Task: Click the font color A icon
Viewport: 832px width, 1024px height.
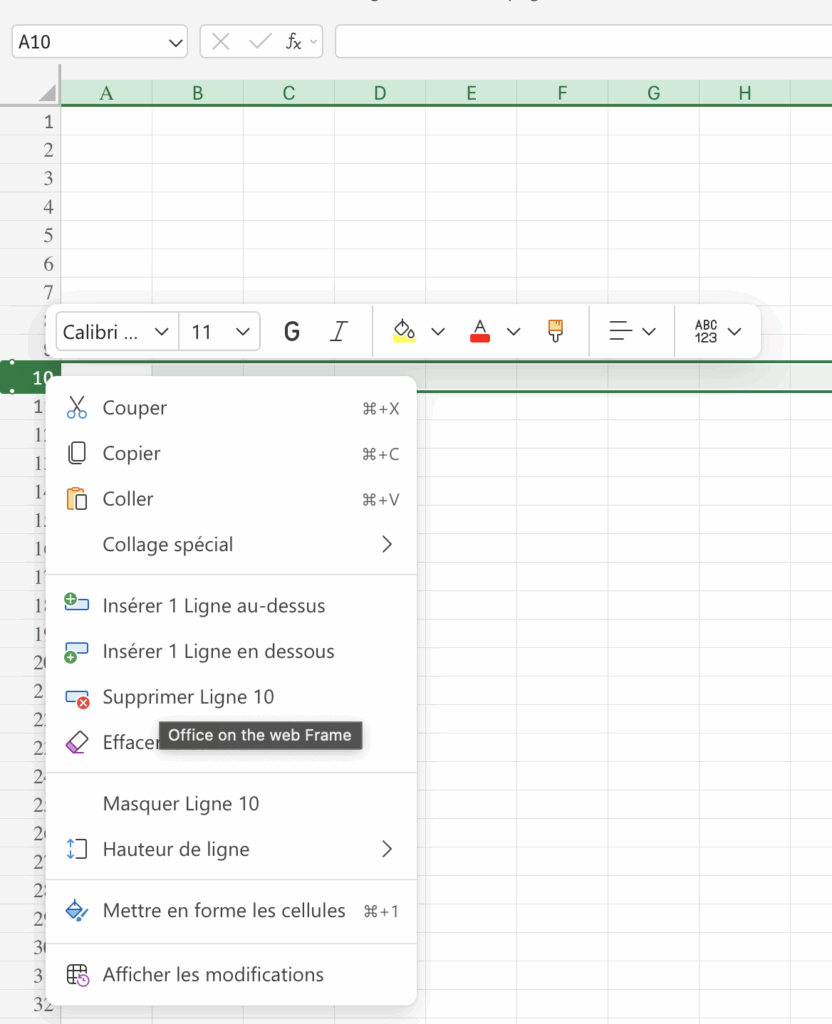Action: pyautogui.click(x=480, y=331)
